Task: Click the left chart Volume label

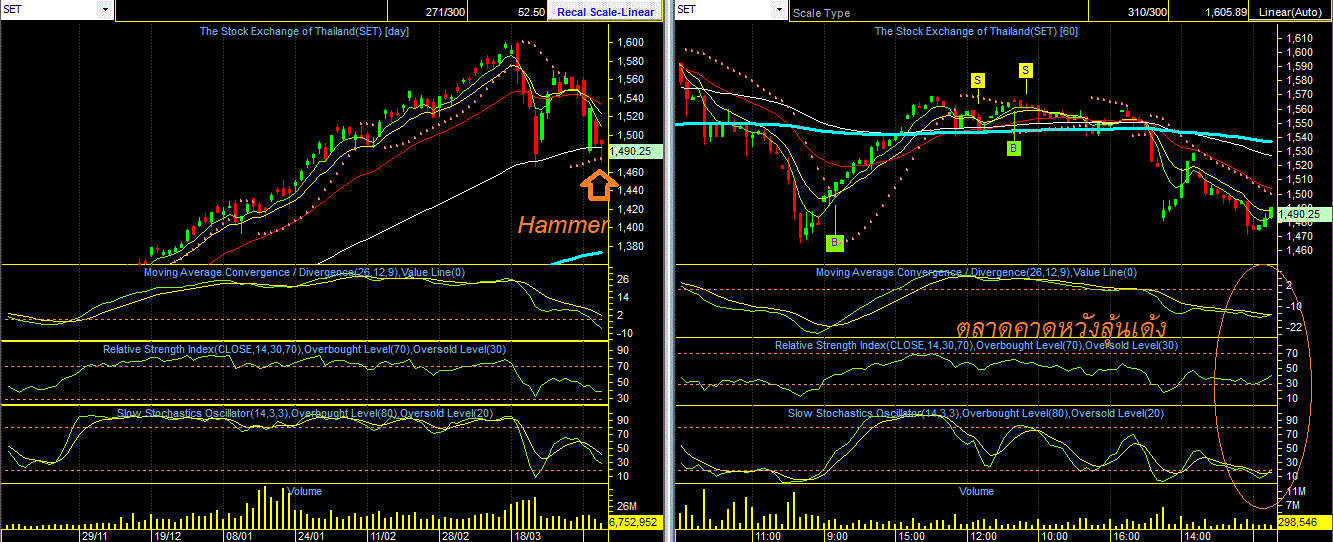Action: 304,491
